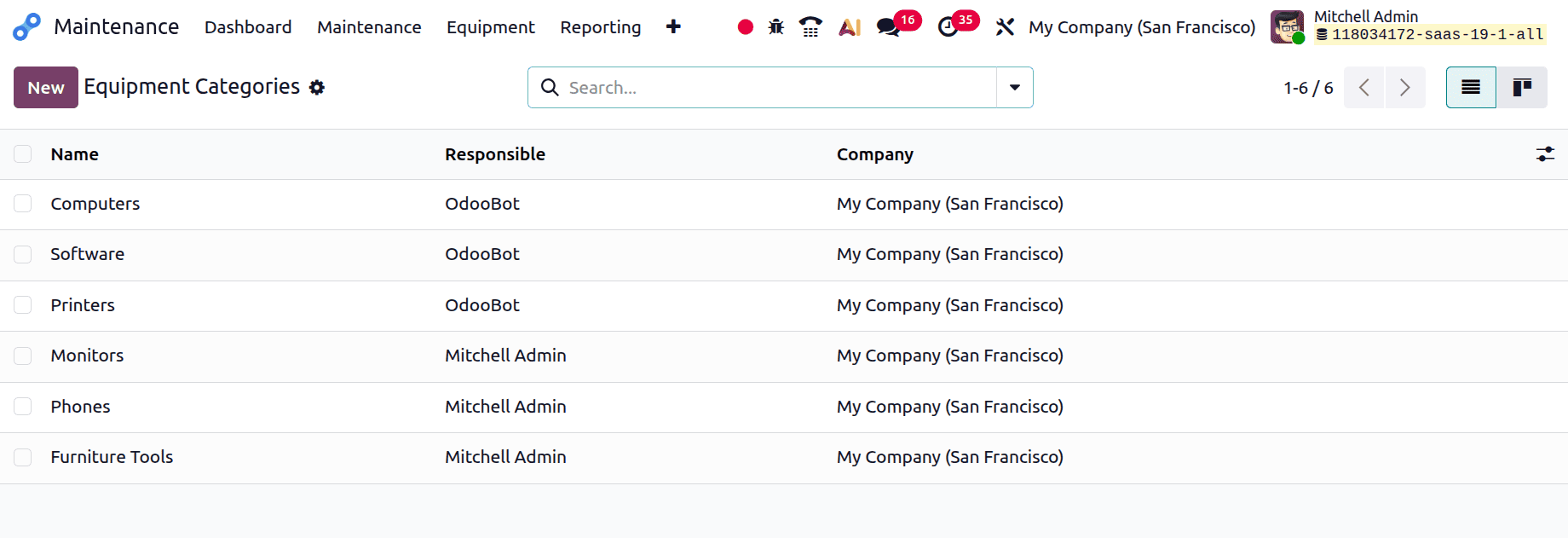The image size is (1568, 538).
Task: Go to next page of records
Action: coord(1405,87)
